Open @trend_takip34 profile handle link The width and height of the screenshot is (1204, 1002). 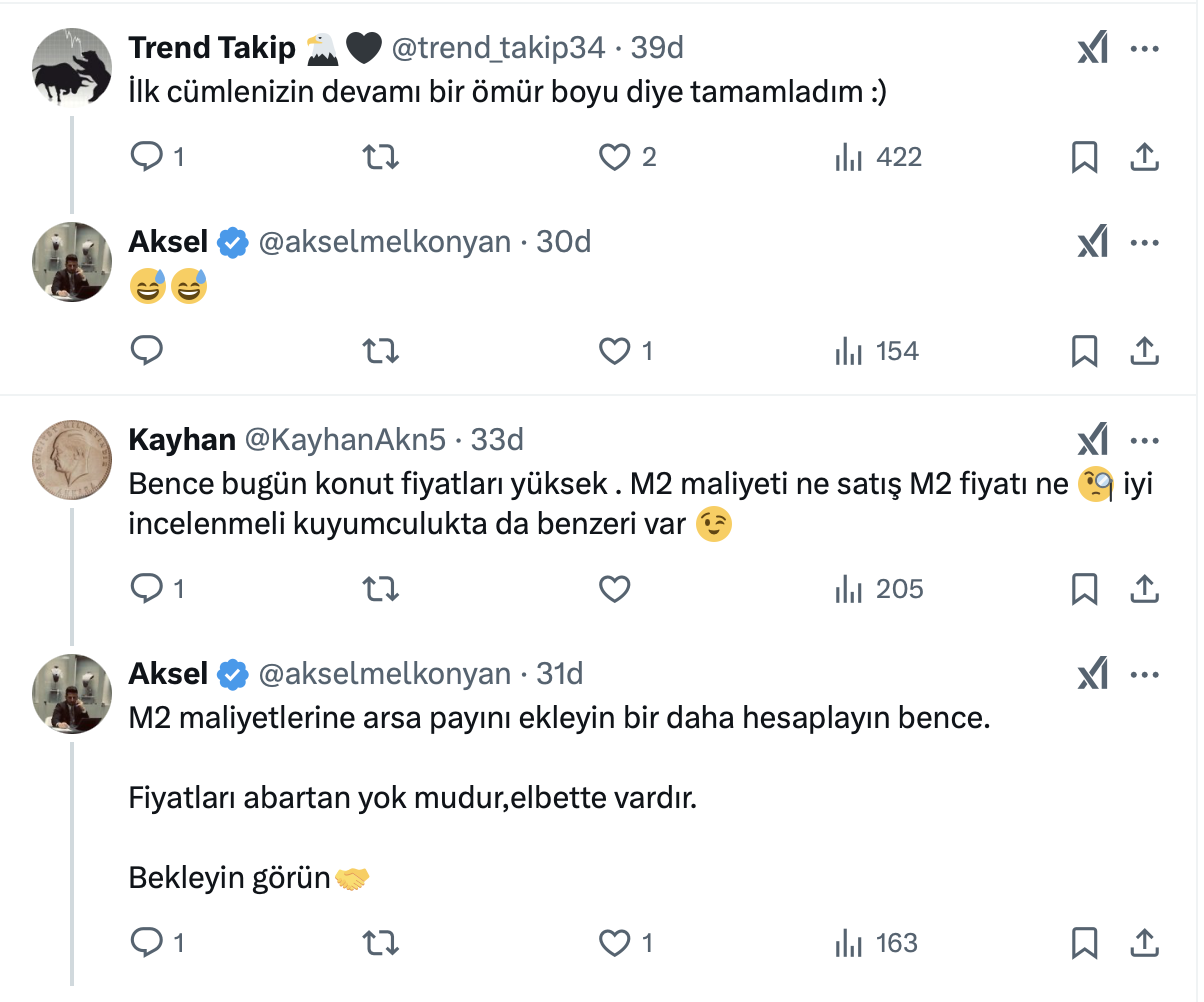tap(498, 47)
